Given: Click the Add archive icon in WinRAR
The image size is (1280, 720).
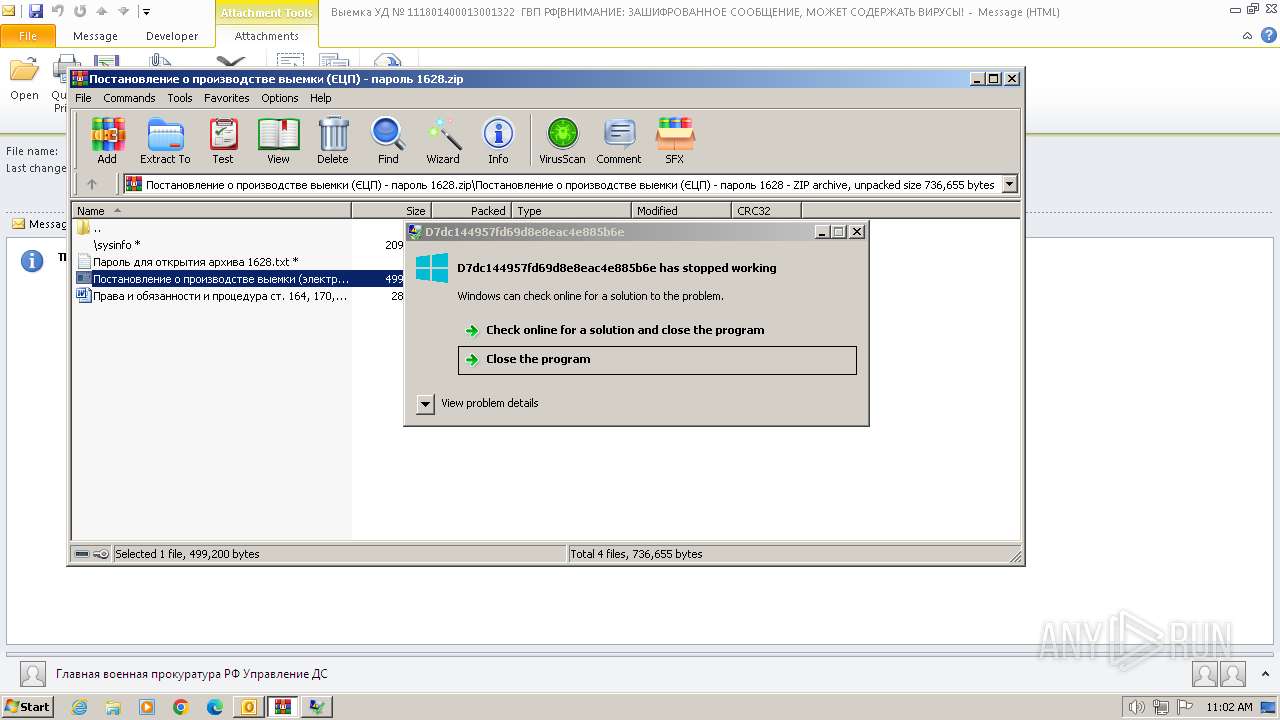Looking at the screenshot, I should point(107,140).
